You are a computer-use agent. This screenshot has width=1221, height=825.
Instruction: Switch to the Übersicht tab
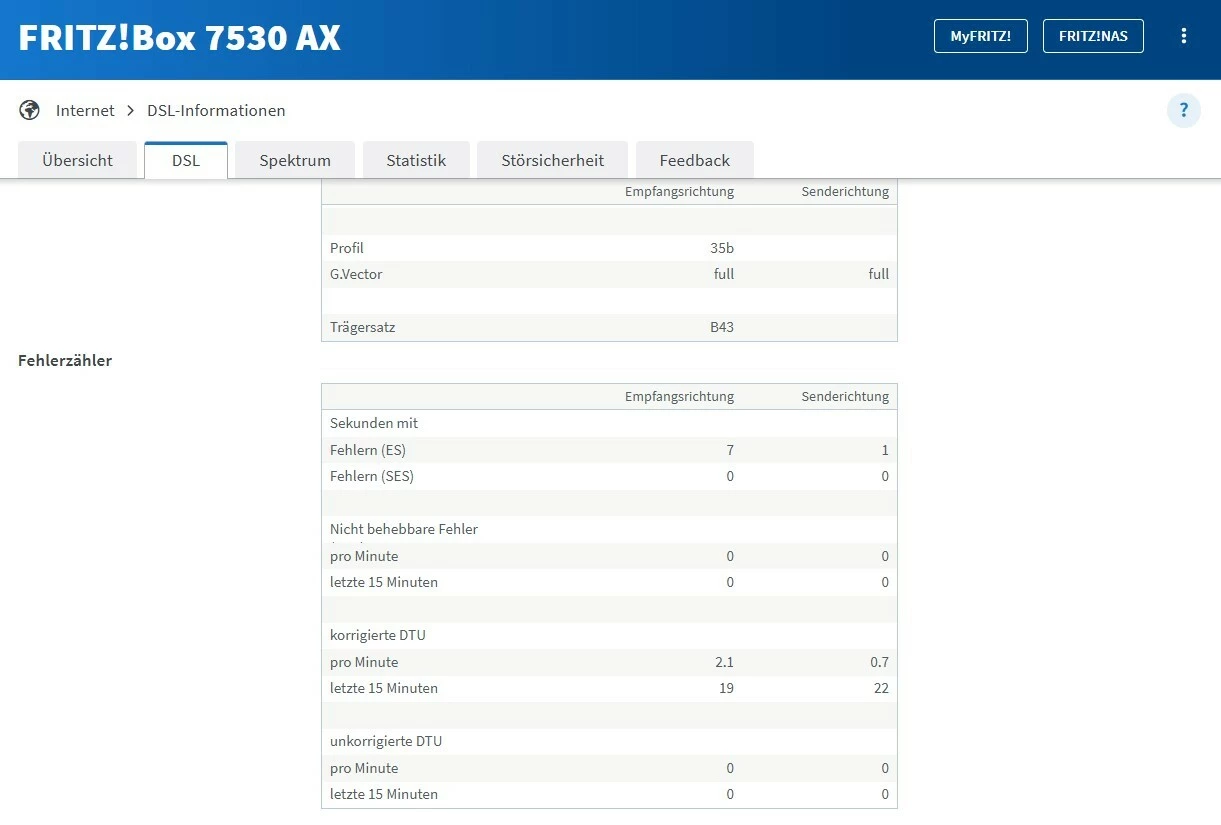click(x=78, y=160)
